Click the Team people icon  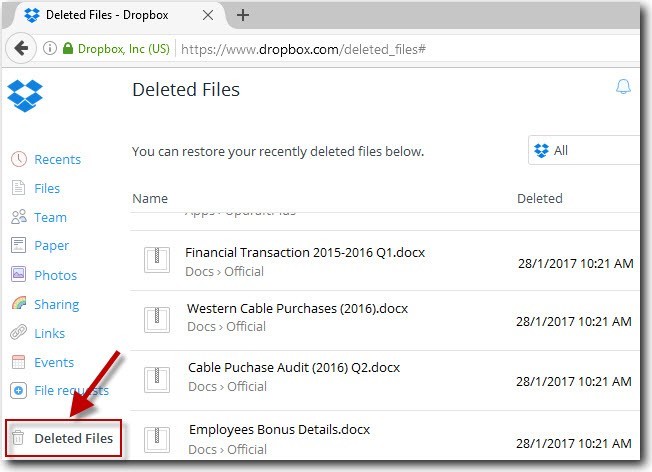pos(19,217)
